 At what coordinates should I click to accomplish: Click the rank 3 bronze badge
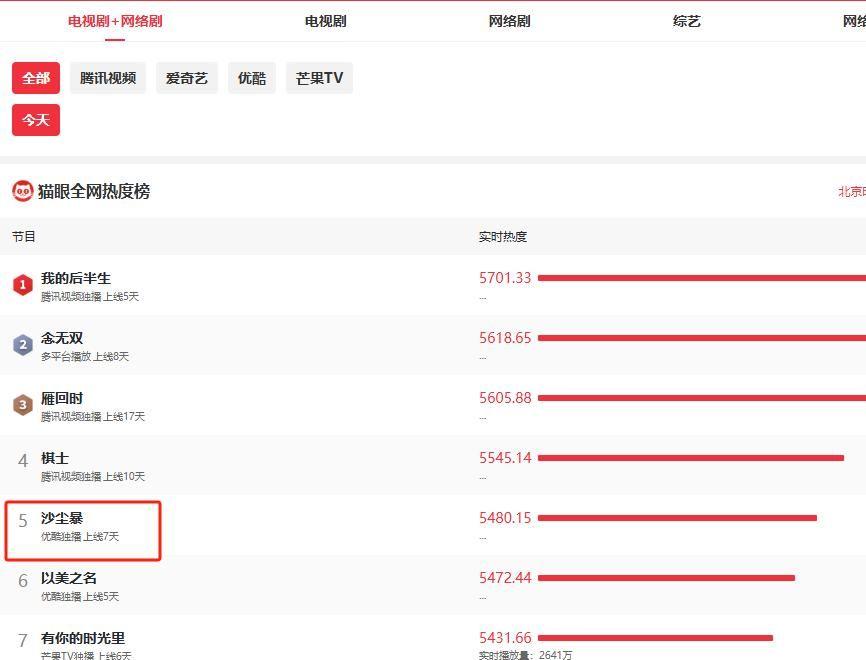point(23,405)
